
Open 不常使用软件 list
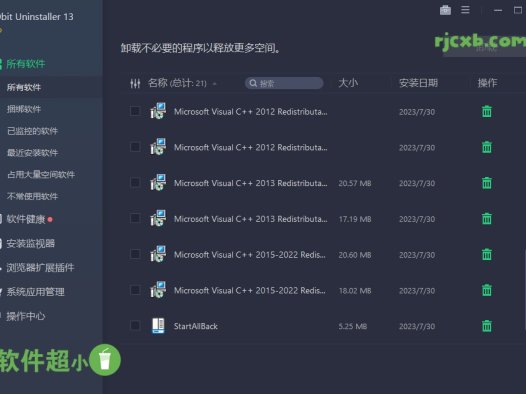pos(32,196)
